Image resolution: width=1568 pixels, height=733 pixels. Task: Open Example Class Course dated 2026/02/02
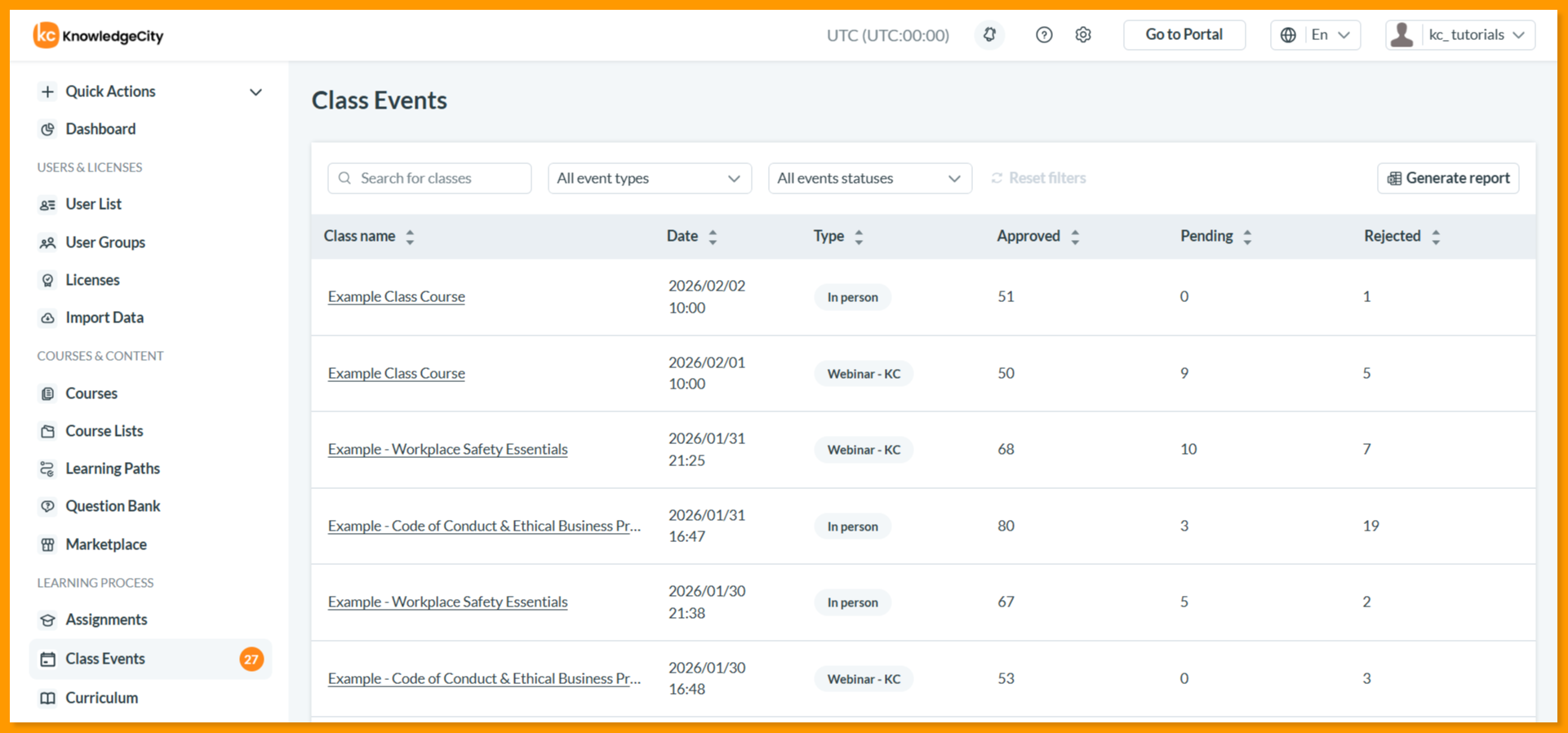point(397,297)
